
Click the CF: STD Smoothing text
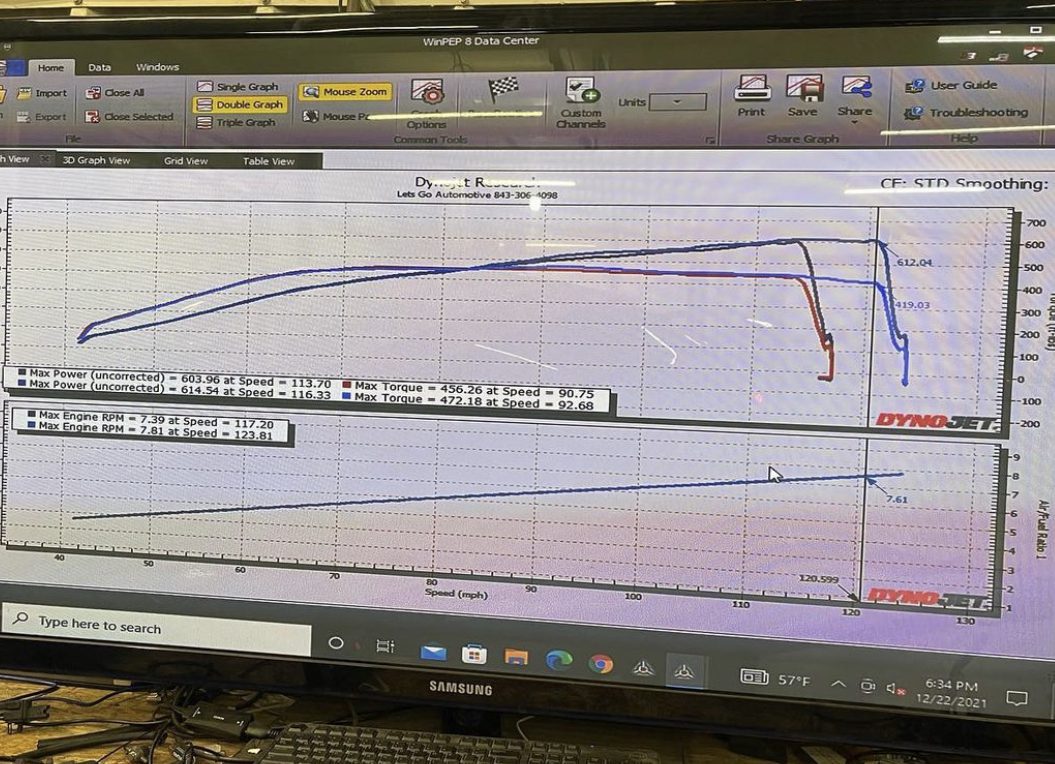(964, 183)
